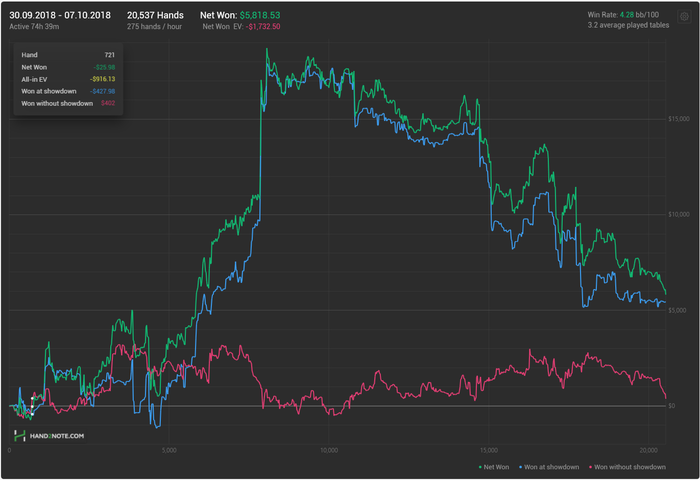
Task: Click the 20,000 x-axis label
Action: pos(649,450)
